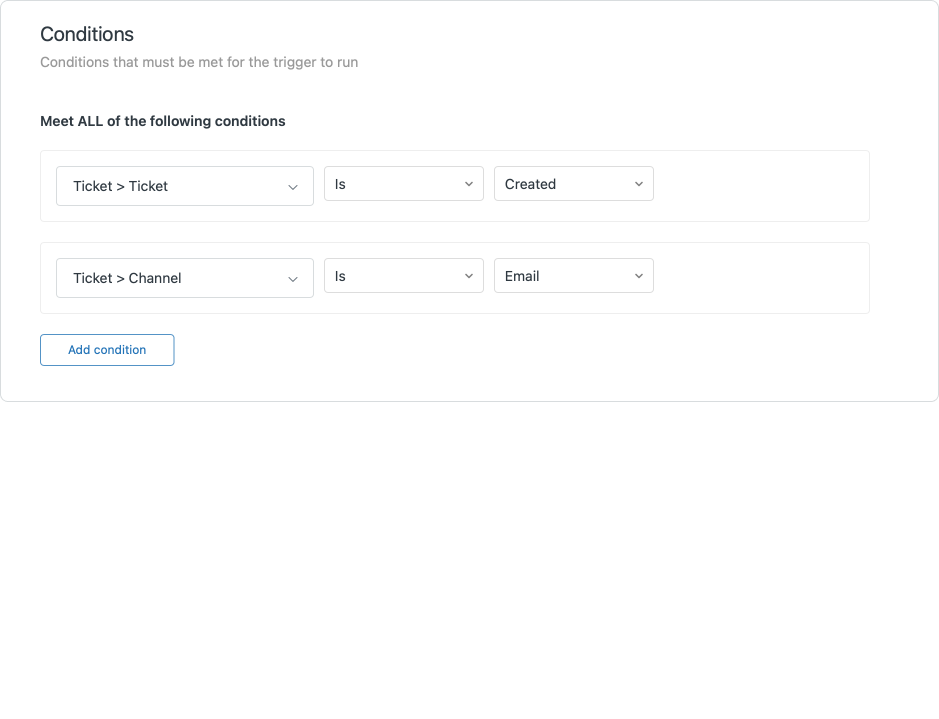Click the arrow icon beside the first Is operator
This screenshot has width=939, height=719.
pyautogui.click(x=469, y=184)
